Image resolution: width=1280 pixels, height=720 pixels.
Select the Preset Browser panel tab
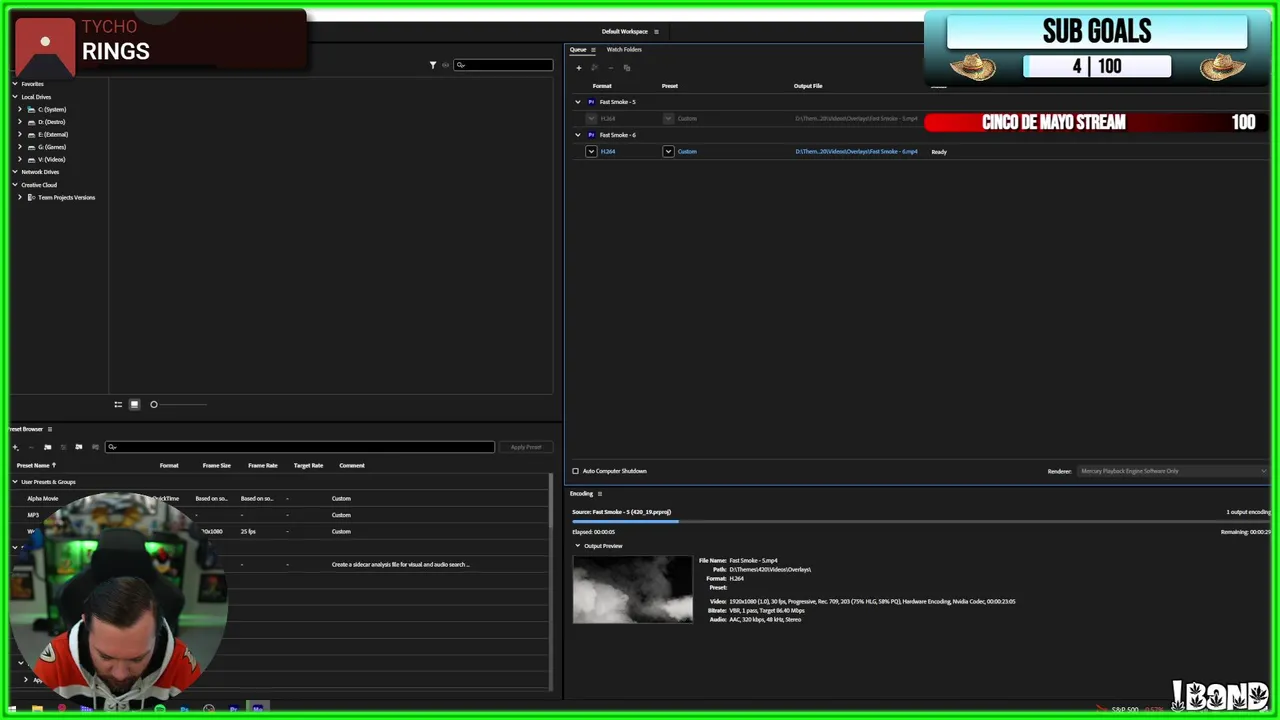(x=26, y=429)
